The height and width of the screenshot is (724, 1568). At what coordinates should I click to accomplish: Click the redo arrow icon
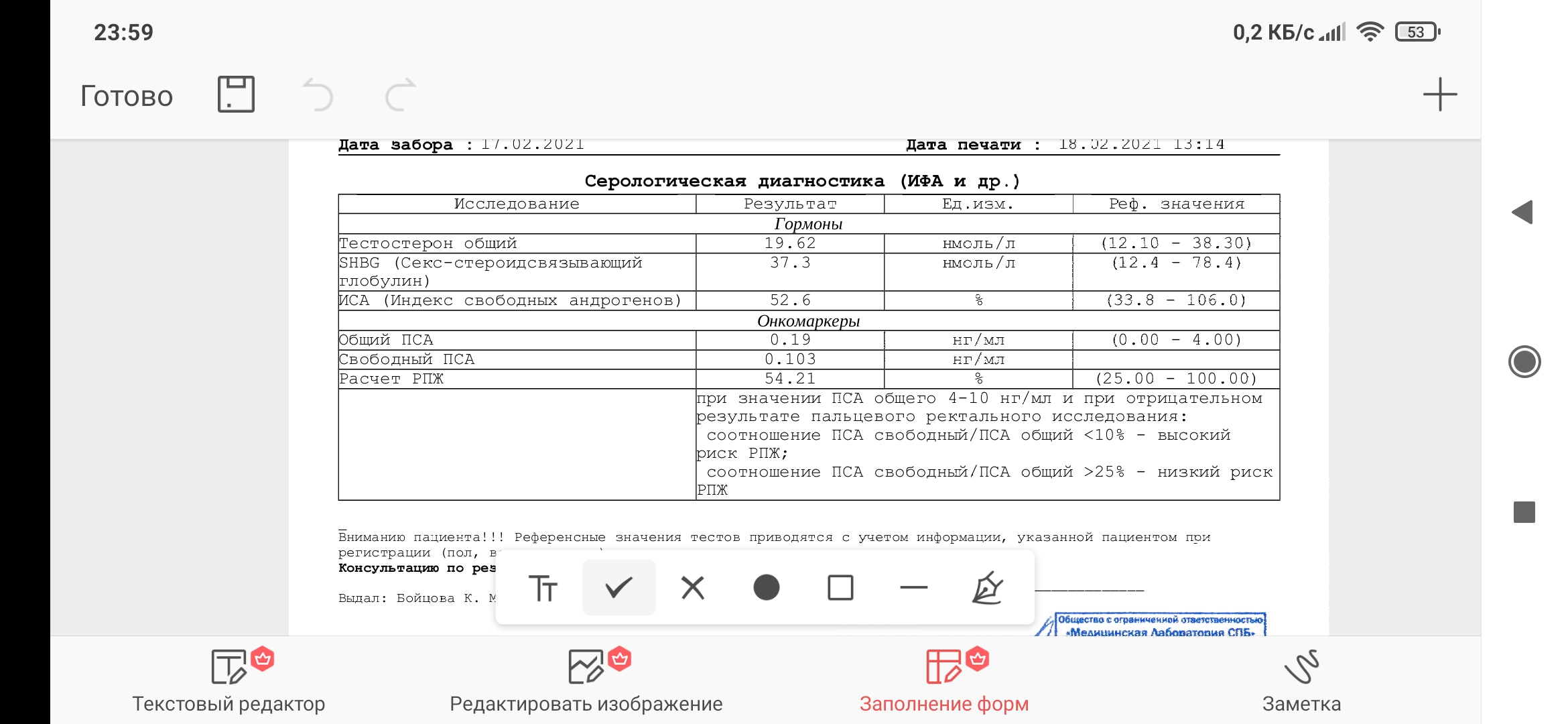pyautogui.click(x=401, y=95)
